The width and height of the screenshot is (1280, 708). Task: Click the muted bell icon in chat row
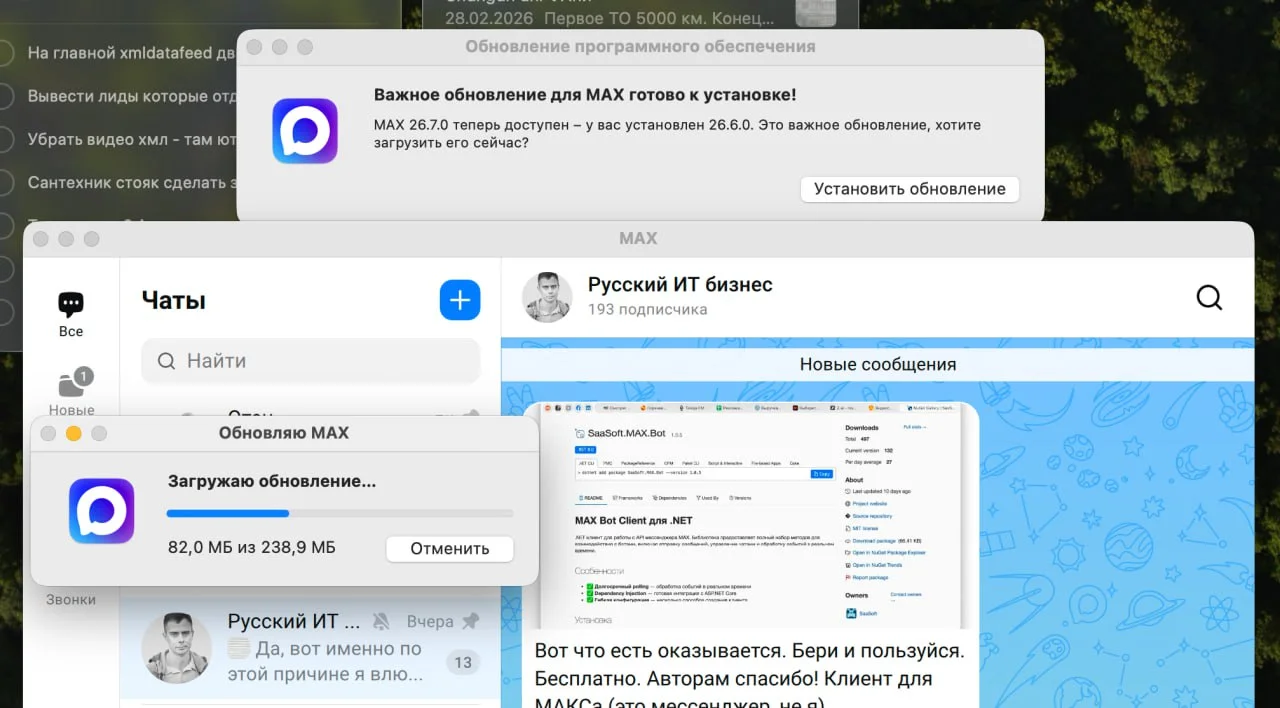point(381,622)
